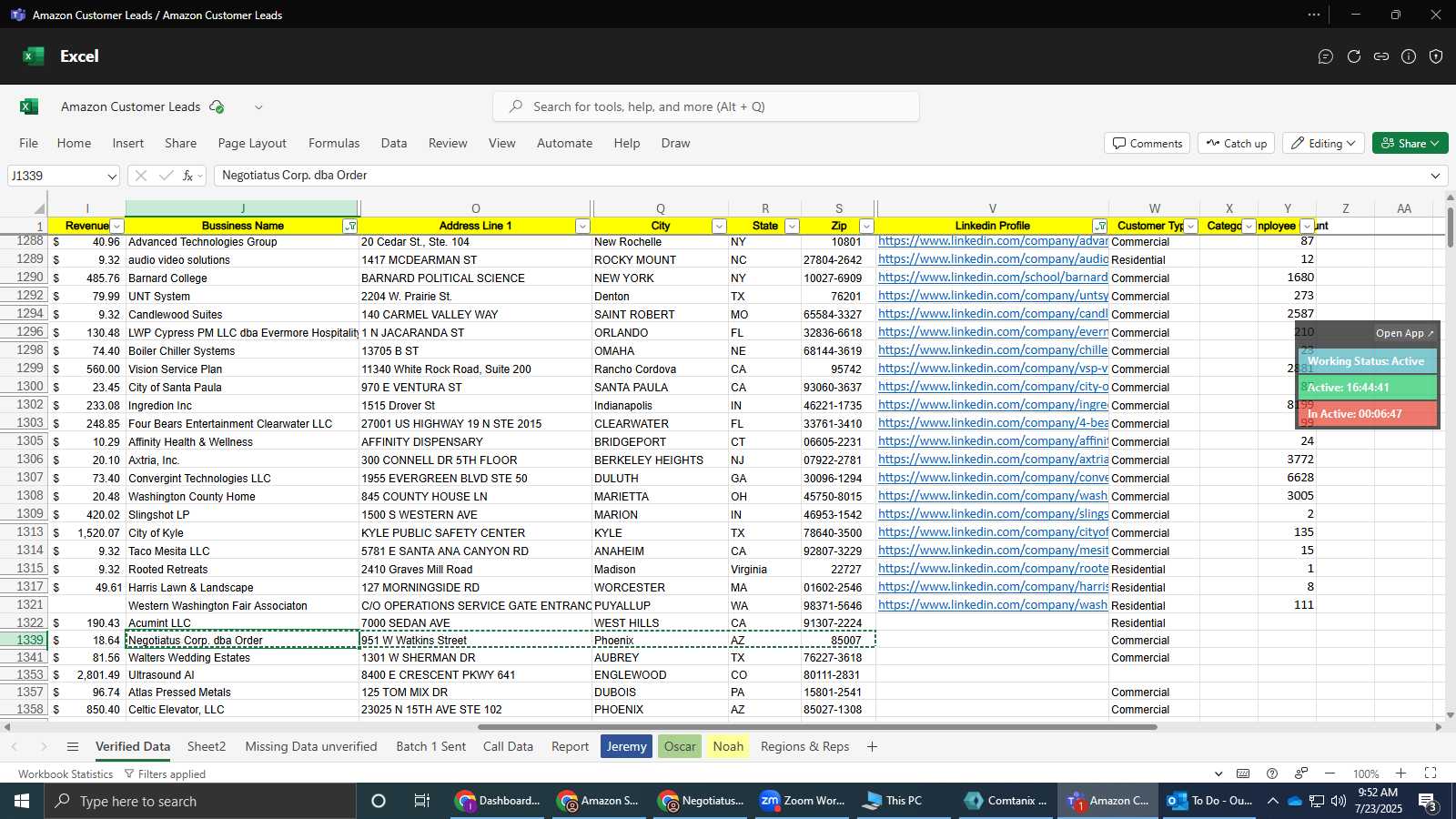Screen dimensions: 1456x819
Task: Click the green Excel logo beside file name
Action: [29, 106]
